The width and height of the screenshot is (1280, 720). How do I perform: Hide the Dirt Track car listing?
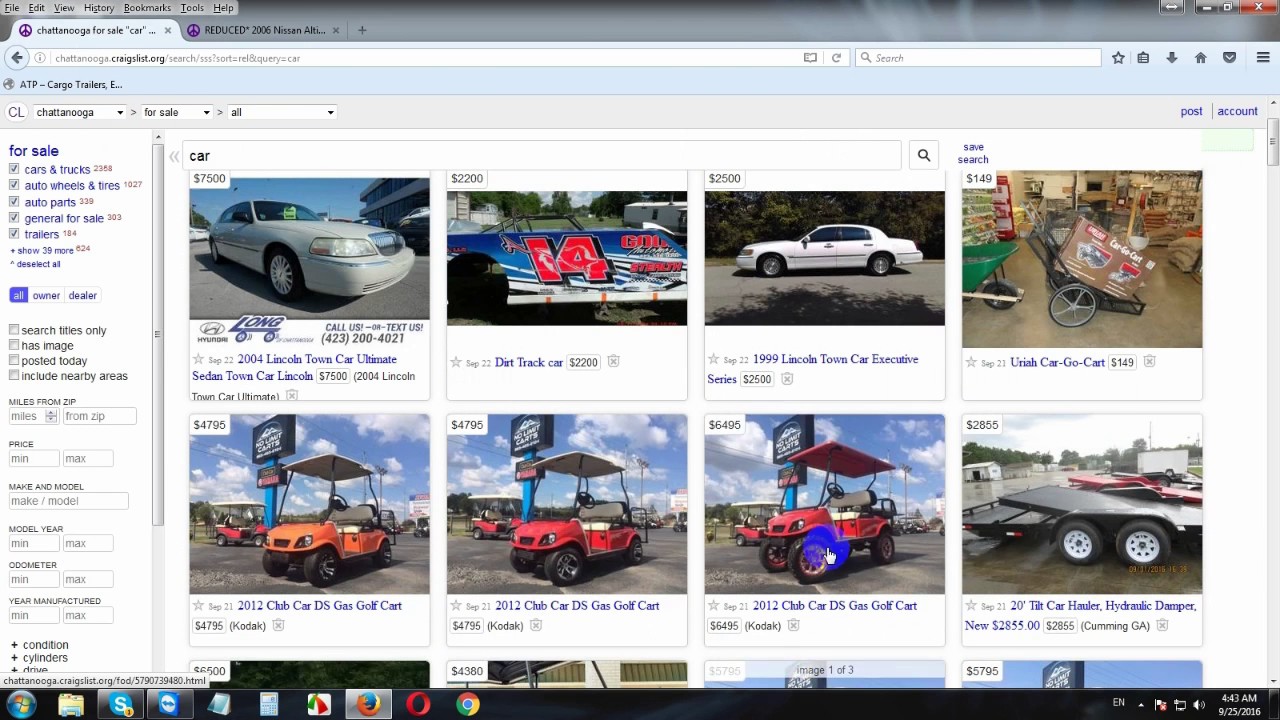click(x=613, y=362)
